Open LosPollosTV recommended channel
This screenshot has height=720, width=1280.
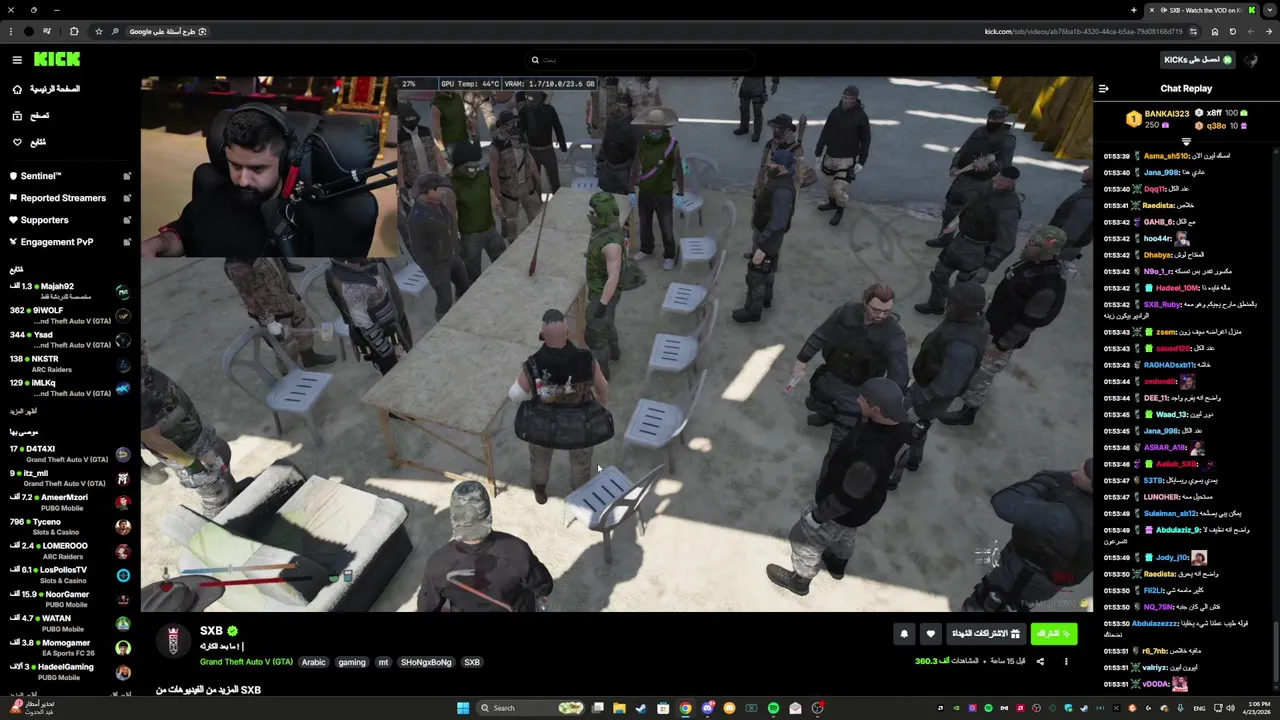coord(69,575)
